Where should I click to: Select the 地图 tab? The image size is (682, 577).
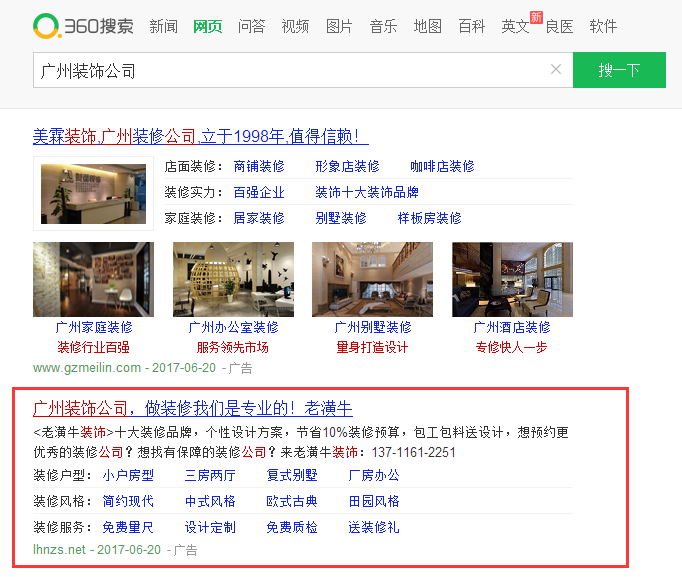tap(427, 26)
